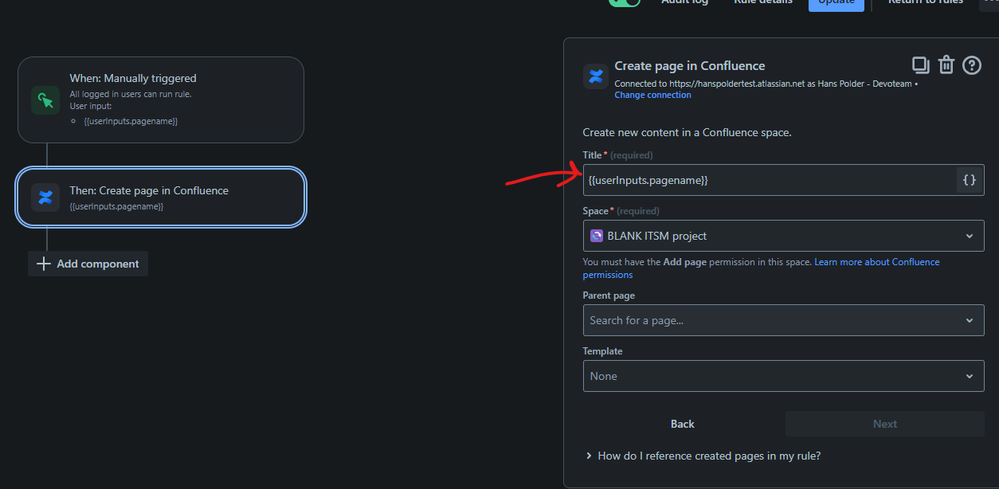
Task: Click the Create page in Confluence heading
Action: point(689,66)
